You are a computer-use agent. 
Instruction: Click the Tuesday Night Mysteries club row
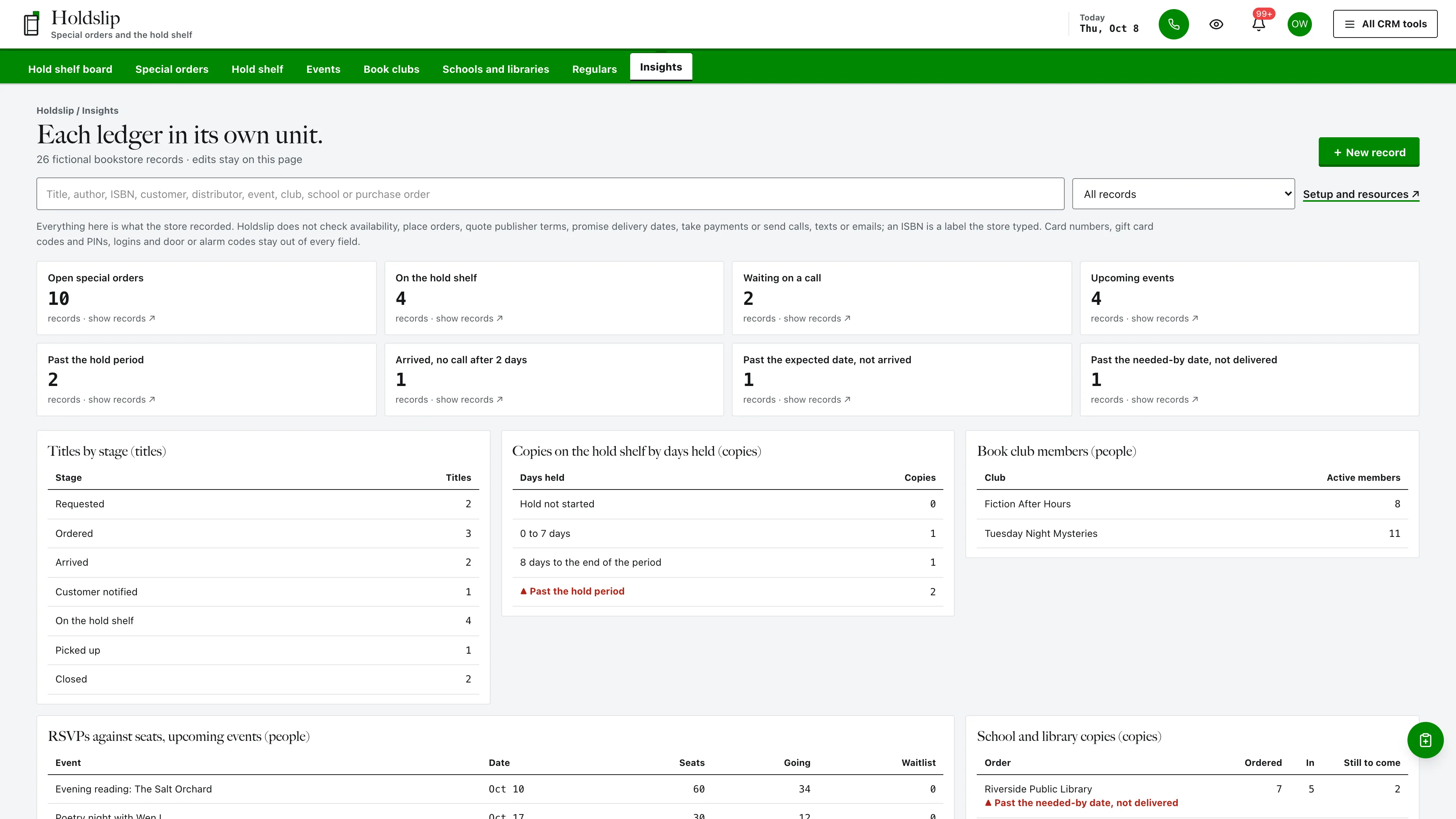(x=1192, y=533)
